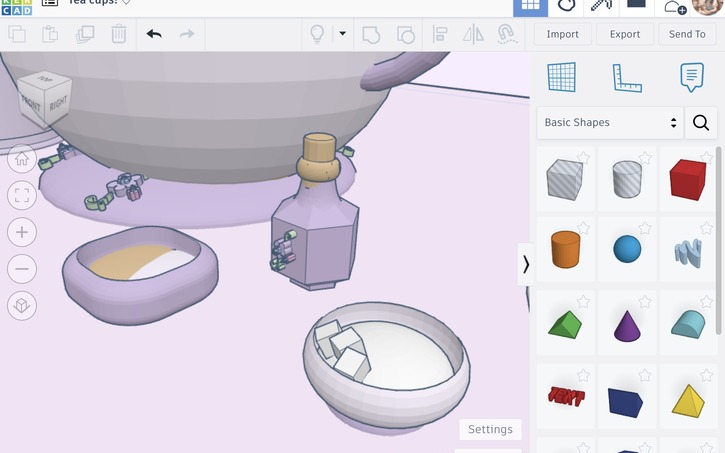The image size is (725, 453).
Task: Click the Paste icon in toolbar
Action: point(50,34)
